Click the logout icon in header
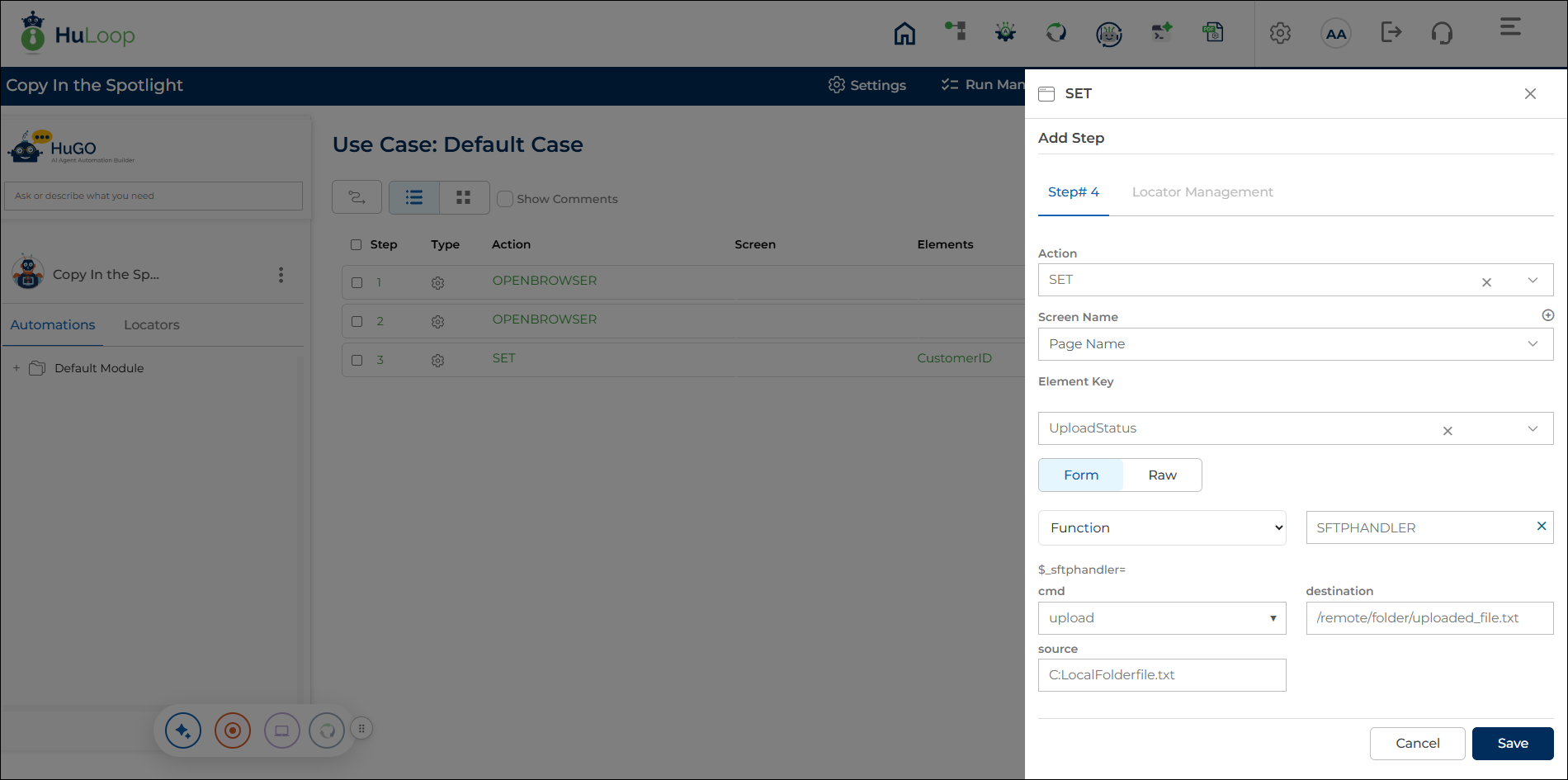Viewport: 1568px width, 780px height. (x=1391, y=32)
